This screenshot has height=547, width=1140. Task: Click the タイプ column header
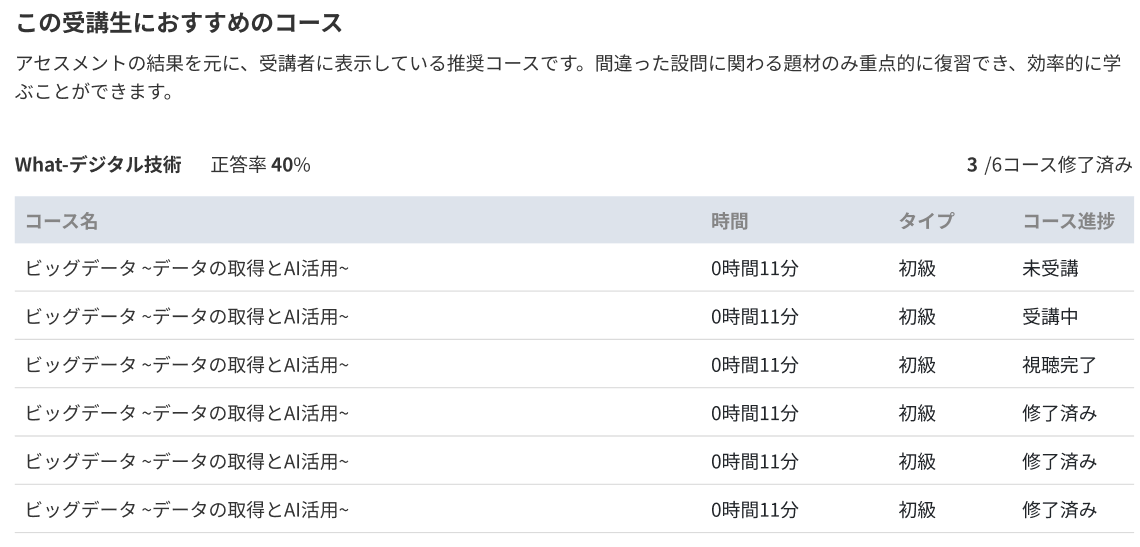point(926,221)
